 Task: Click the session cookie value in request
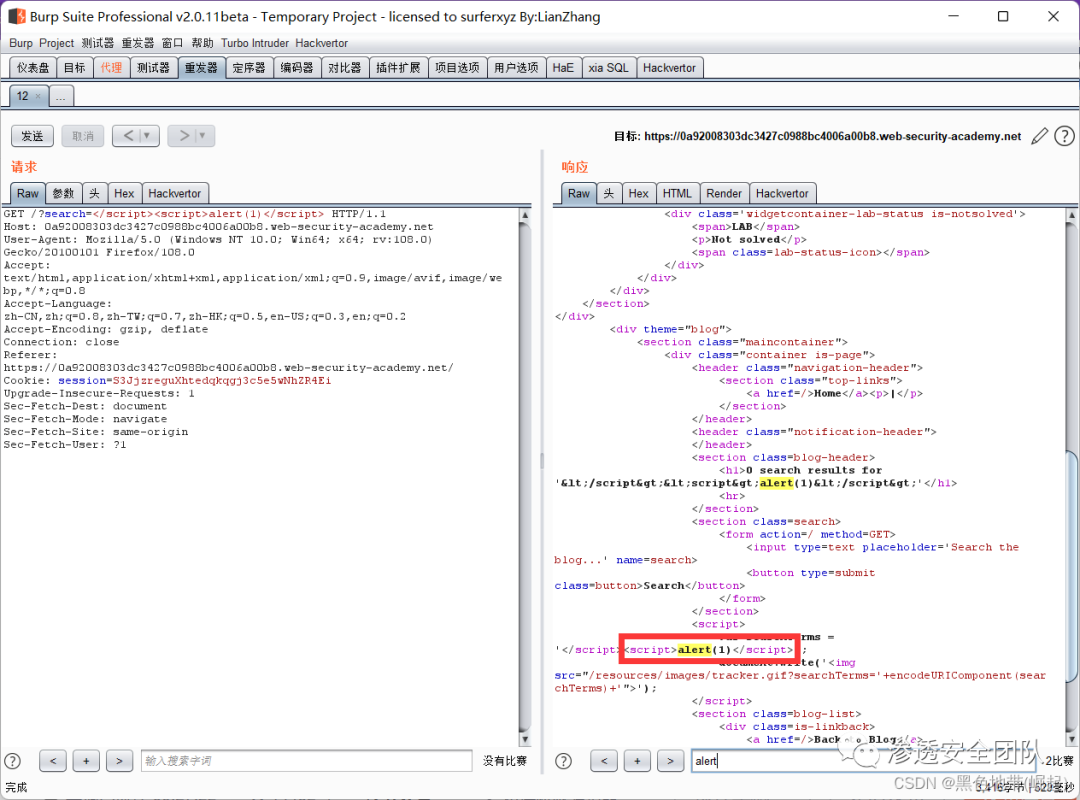pyautogui.click(x=222, y=380)
